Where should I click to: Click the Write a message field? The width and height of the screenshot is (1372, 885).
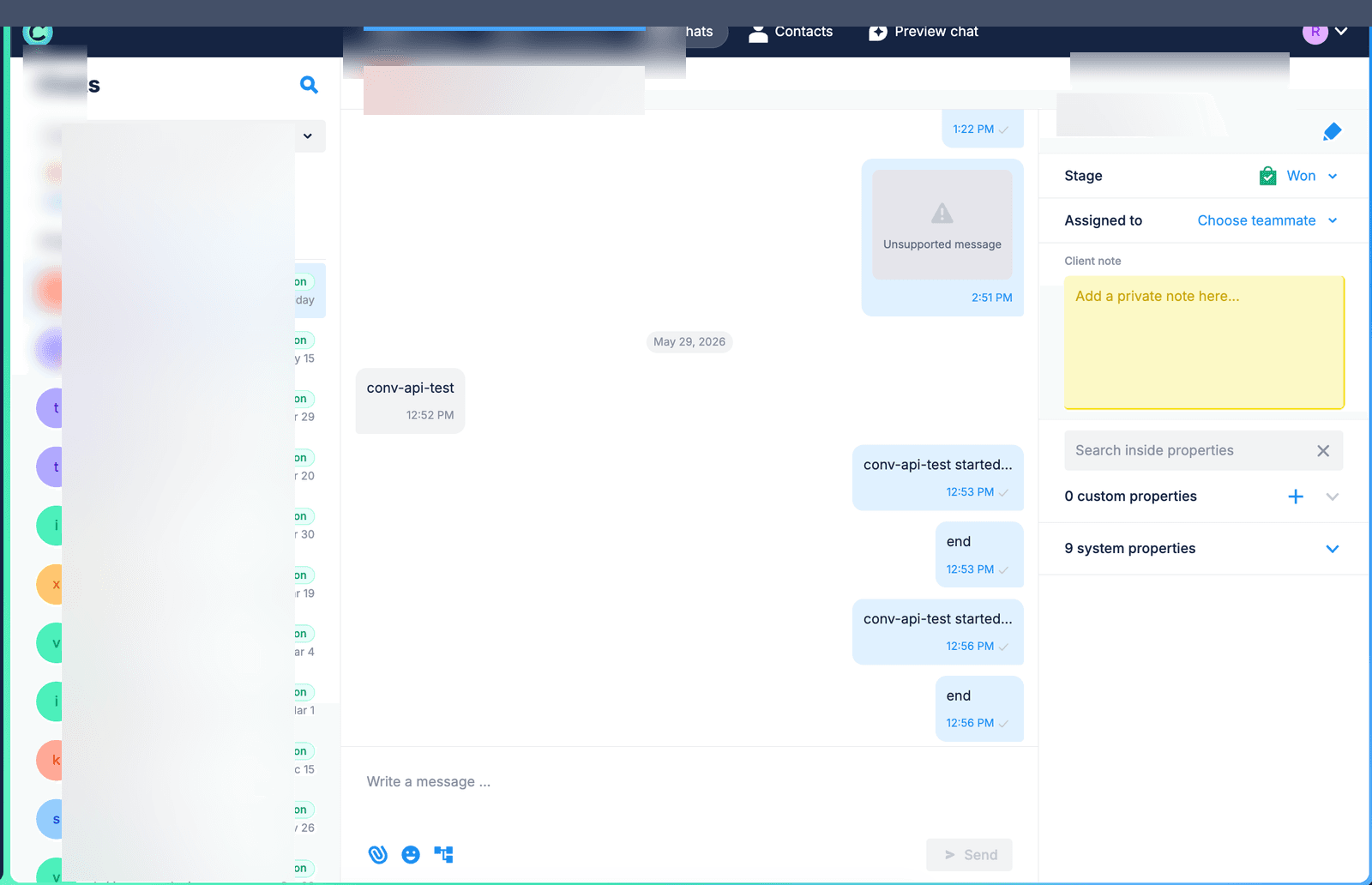[689, 782]
